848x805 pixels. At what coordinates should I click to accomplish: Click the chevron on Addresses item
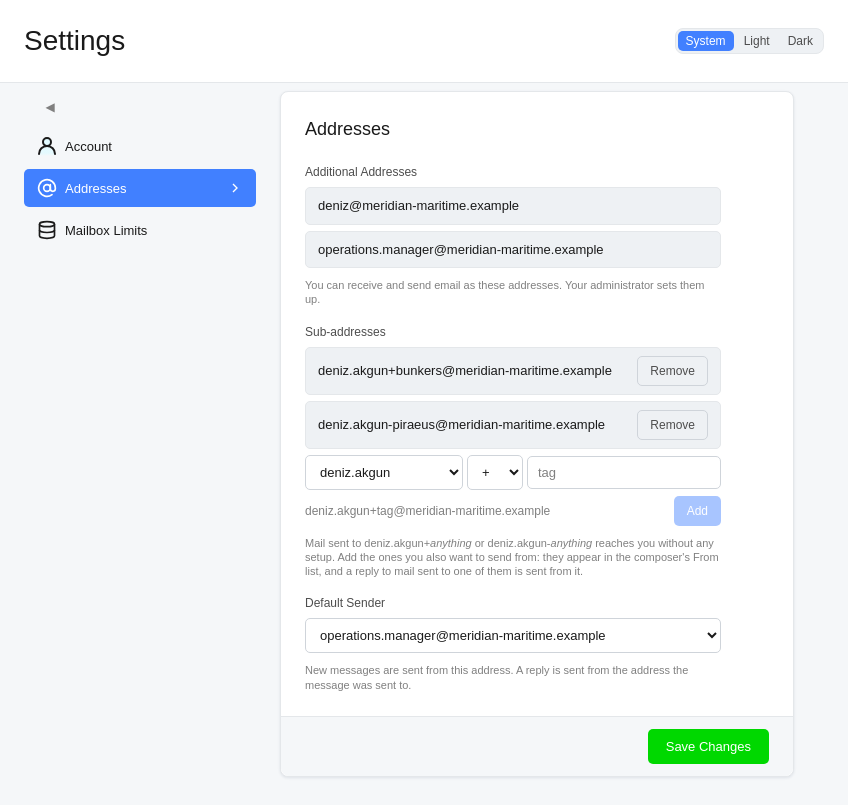point(235,188)
